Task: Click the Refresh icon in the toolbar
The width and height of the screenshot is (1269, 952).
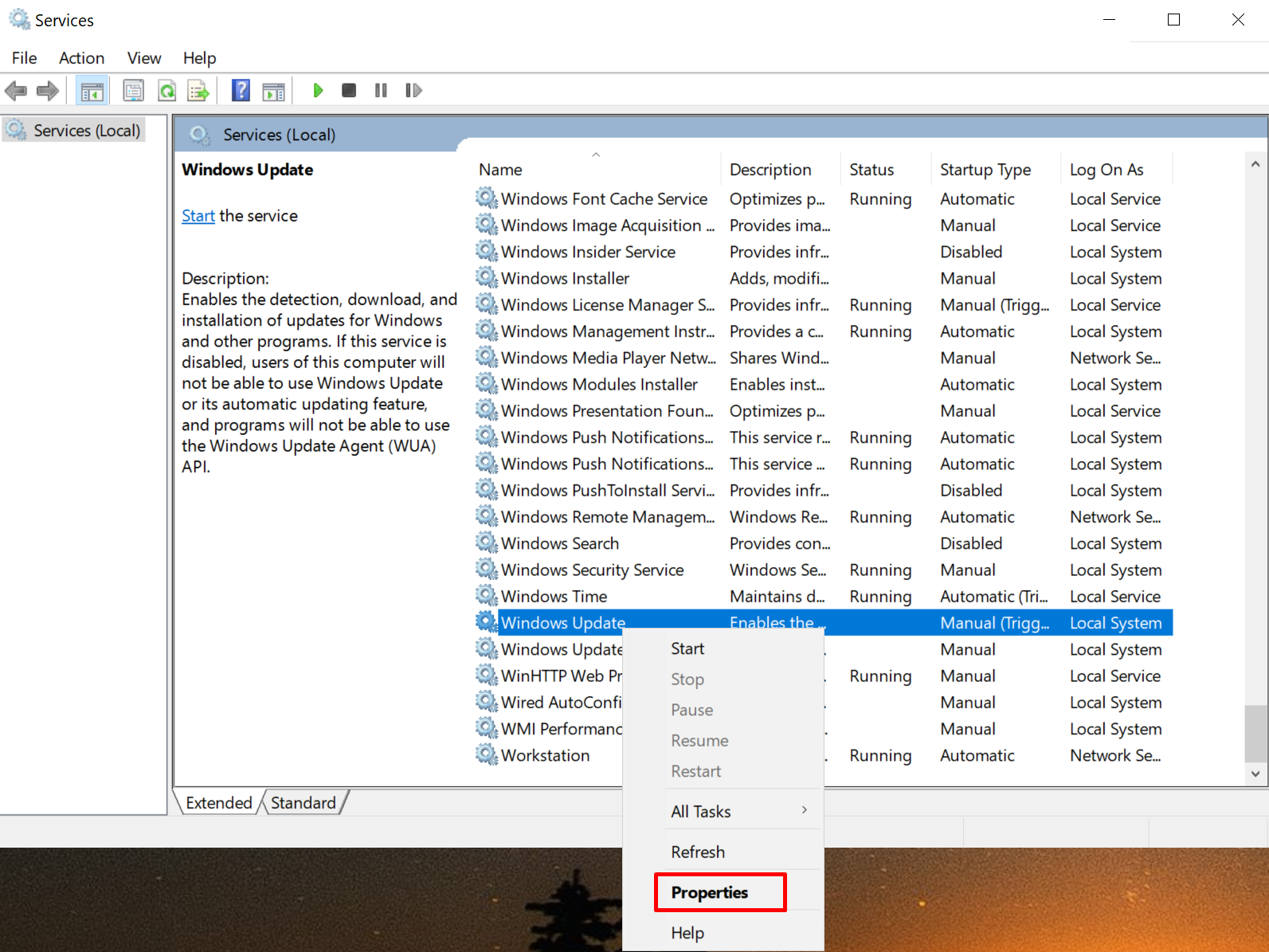Action: coord(166,91)
